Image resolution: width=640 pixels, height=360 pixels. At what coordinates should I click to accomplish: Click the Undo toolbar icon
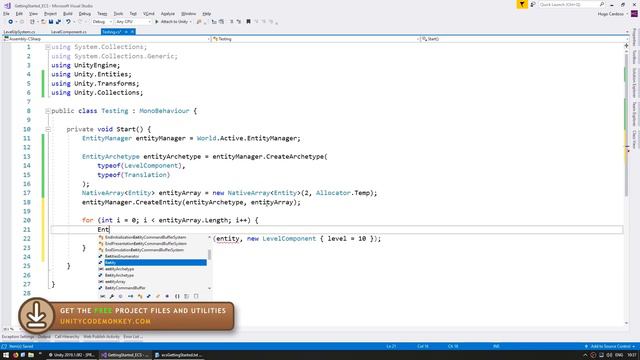(68, 22)
